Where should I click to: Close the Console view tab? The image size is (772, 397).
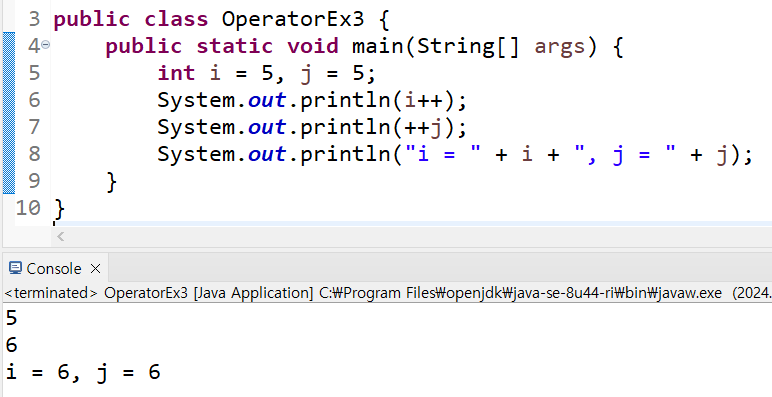(96, 268)
